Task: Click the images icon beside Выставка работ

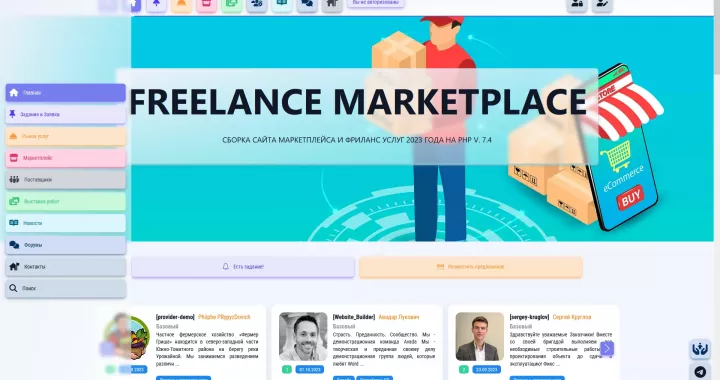Action: [14, 201]
